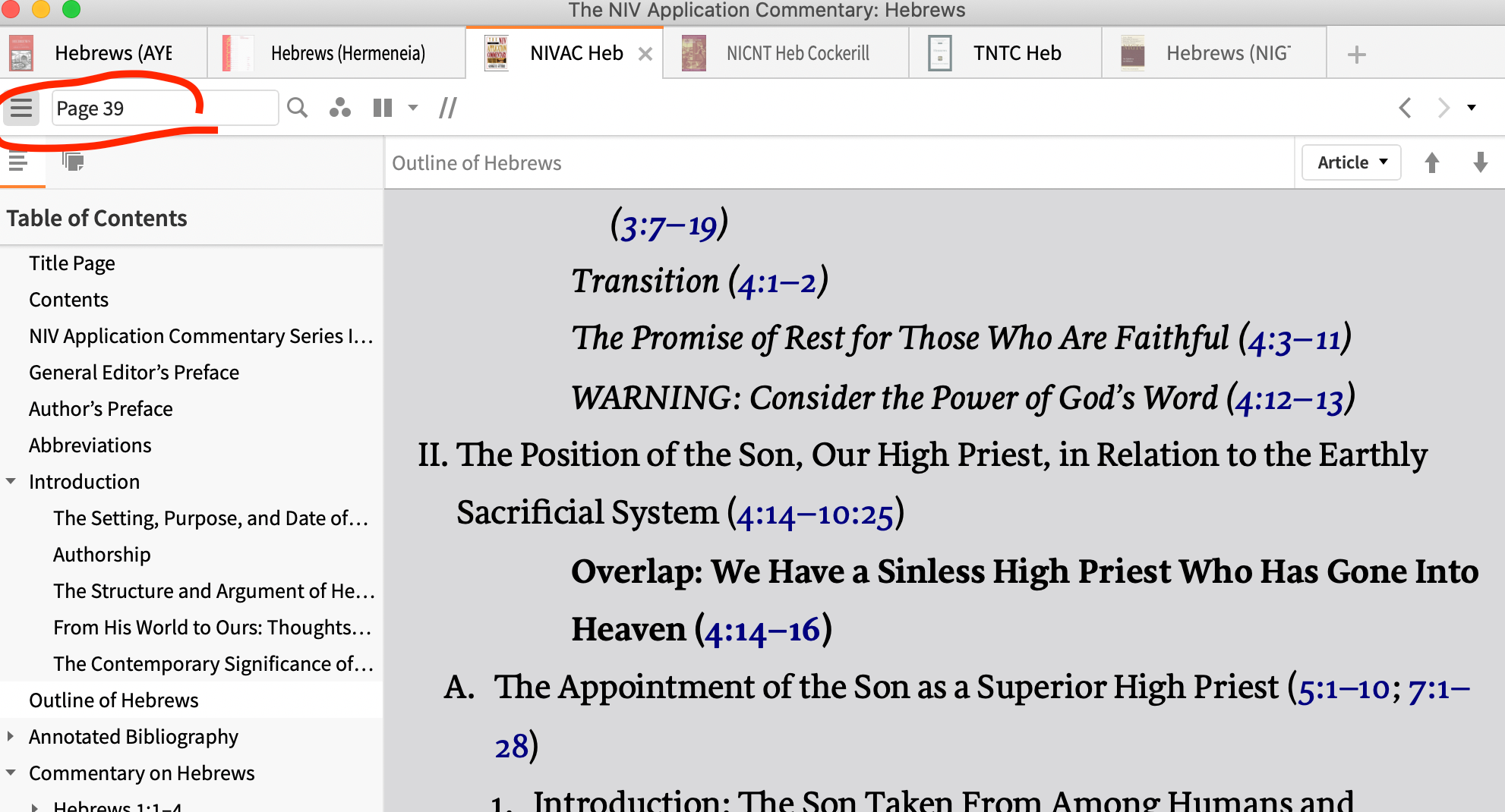The image size is (1505, 812).
Task: Click the Outline of Hebrews breadcrumb
Action: [x=476, y=163]
